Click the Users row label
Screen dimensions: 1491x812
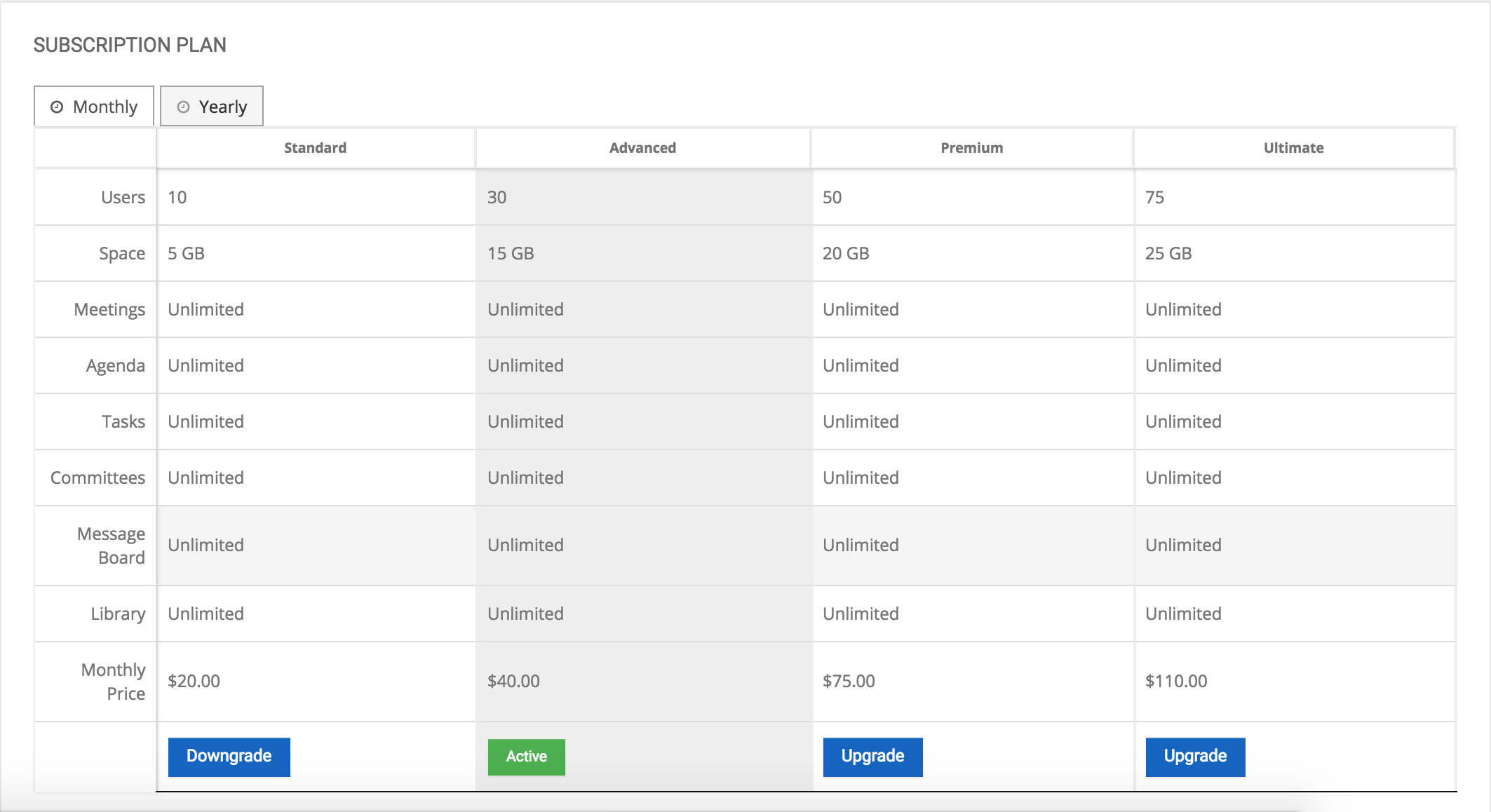coord(123,197)
